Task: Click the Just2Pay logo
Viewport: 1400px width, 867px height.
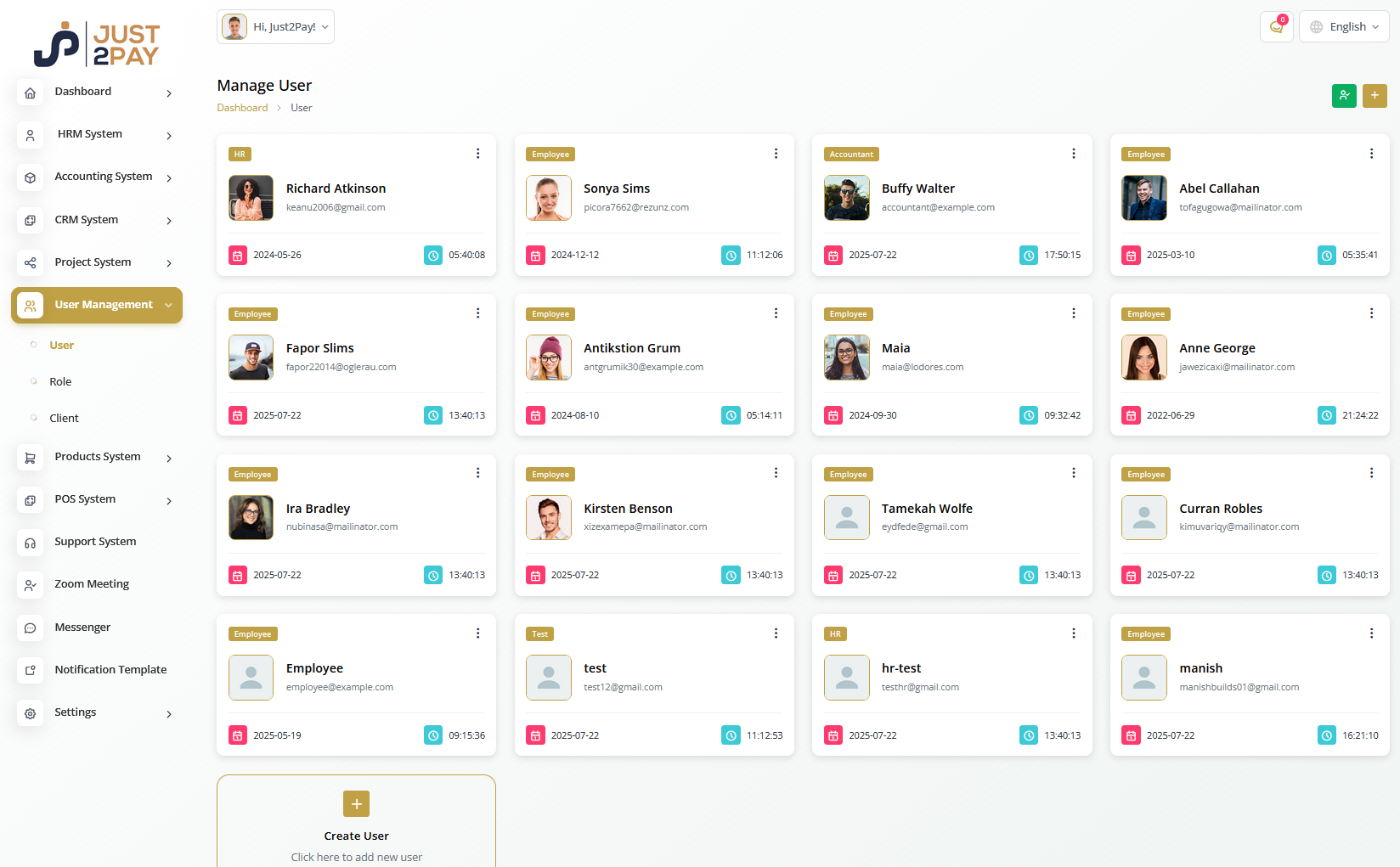Action: pos(97,44)
